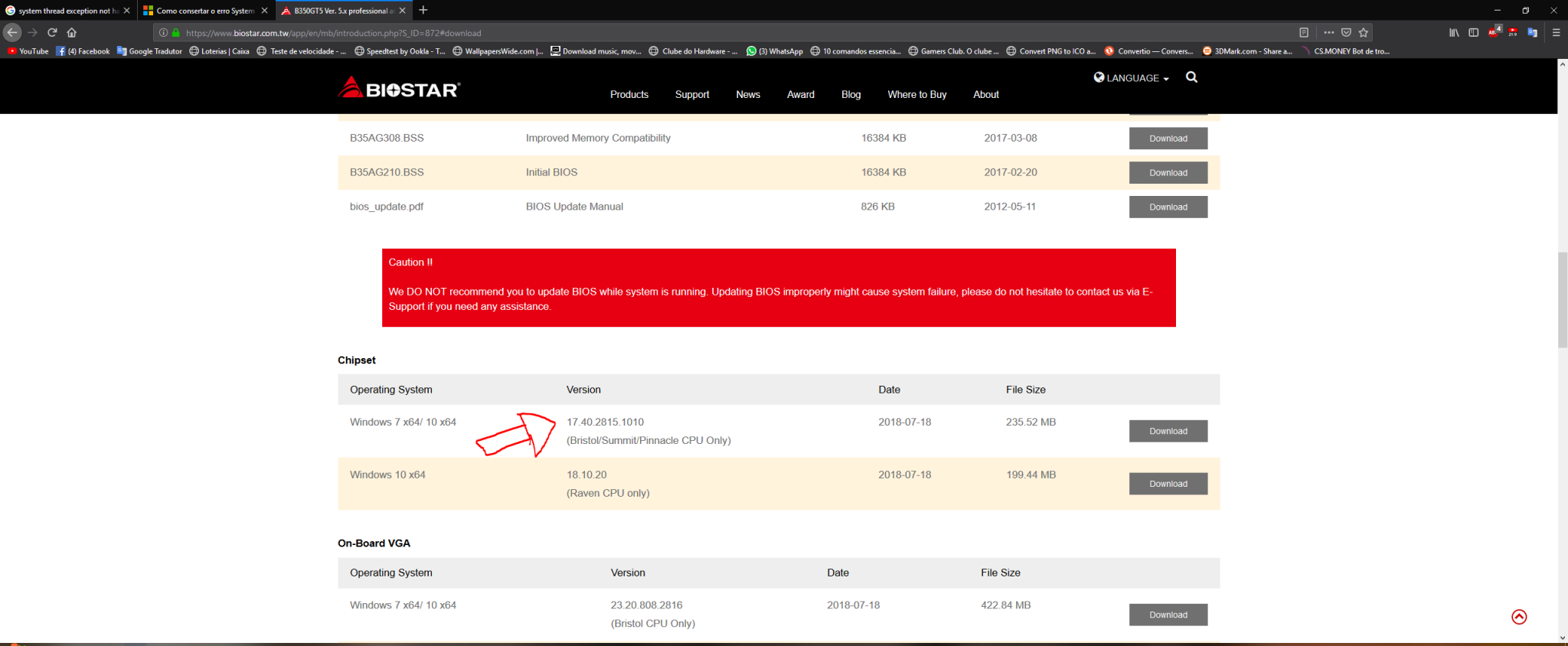Close the 'Como consertar o erro' tab
The image size is (1568, 646).
click(x=265, y=11)
